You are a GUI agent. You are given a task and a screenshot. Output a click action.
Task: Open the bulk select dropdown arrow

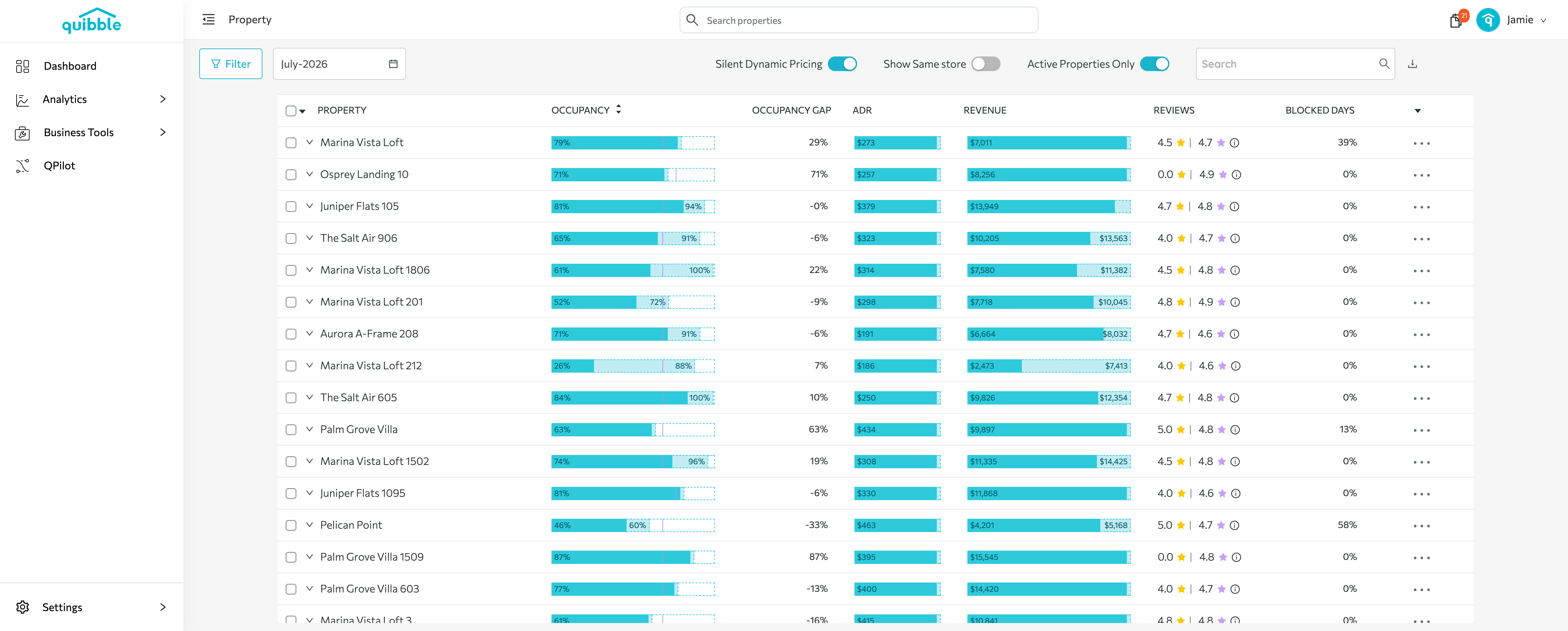[303, 111]
